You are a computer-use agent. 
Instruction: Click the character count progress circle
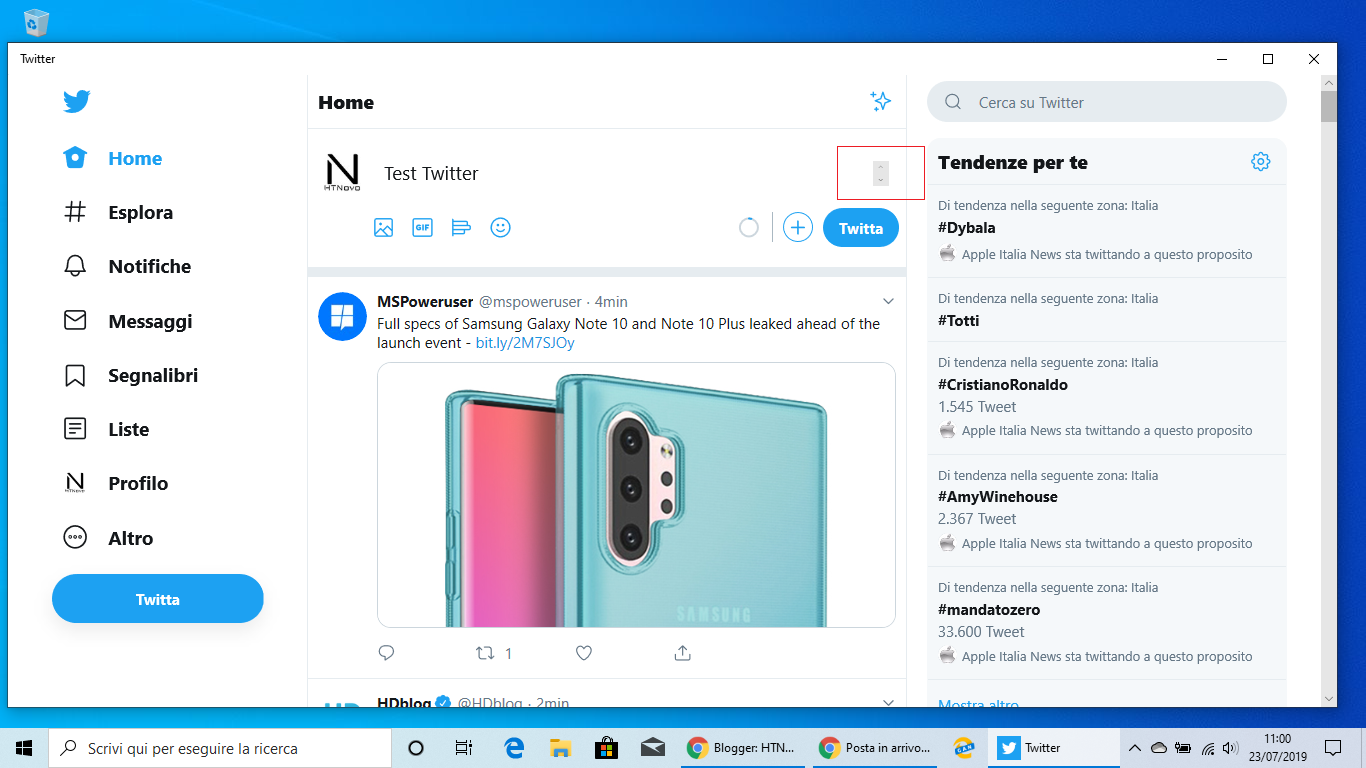coord(749,228)
